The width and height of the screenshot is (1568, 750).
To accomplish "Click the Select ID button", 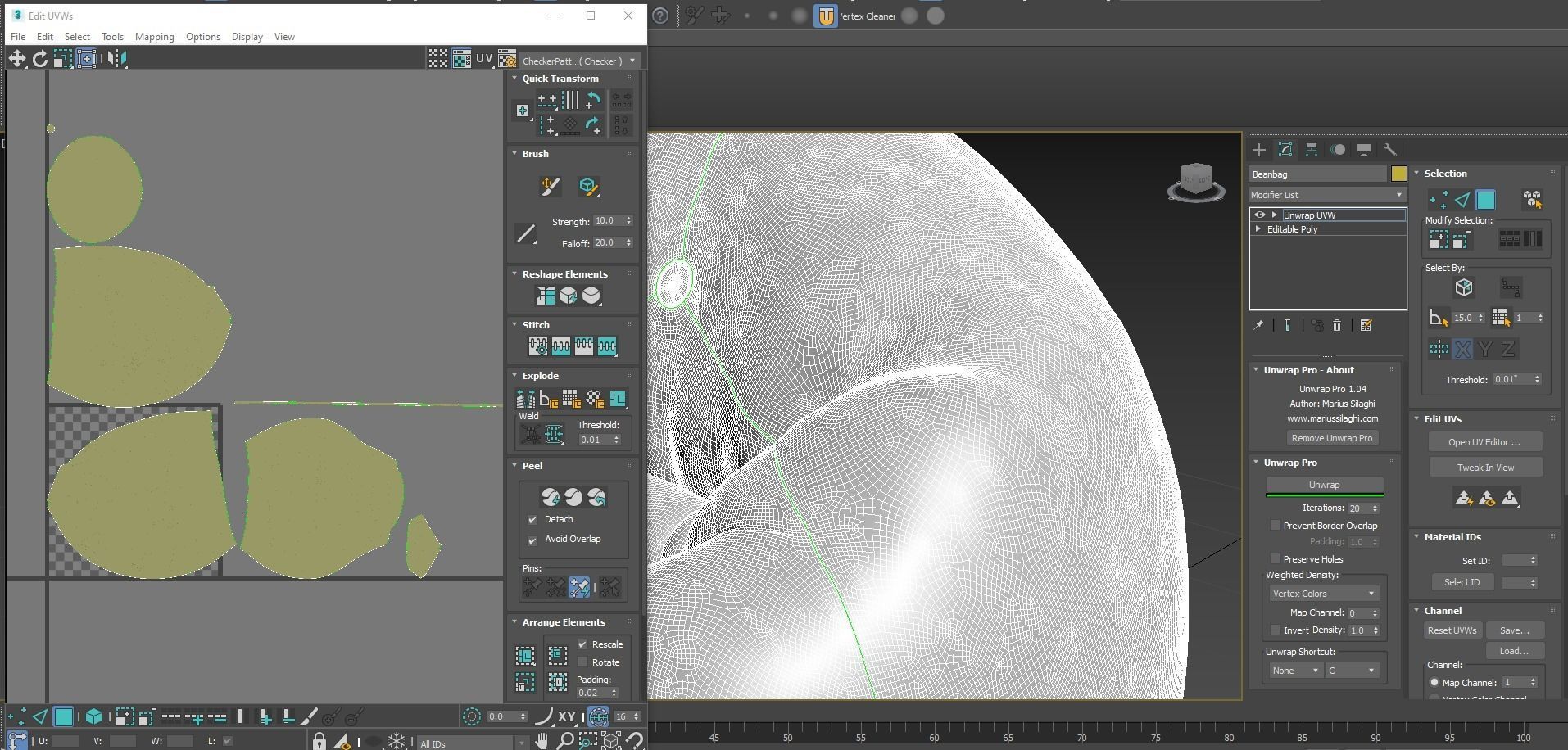I will click(1462, 582).
